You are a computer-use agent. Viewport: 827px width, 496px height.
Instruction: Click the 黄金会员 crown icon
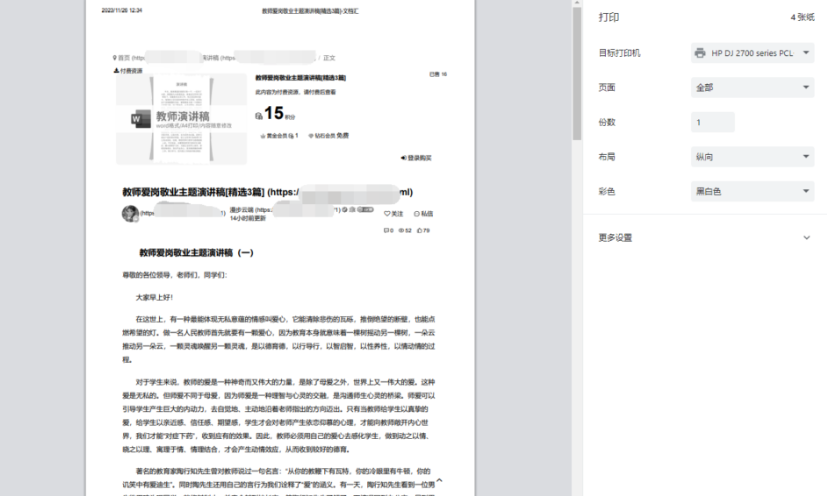click(263, 136)
